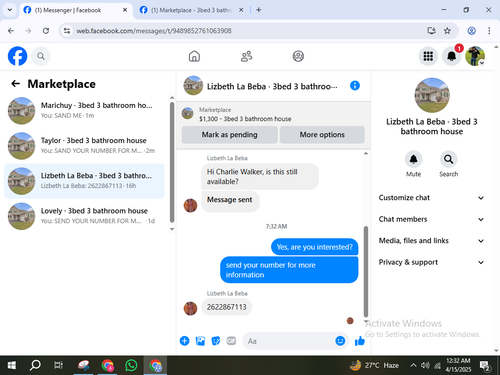Choose a sticker icon in composer
Image resolution: width=500 pixels, height=375 pixels.
point(216,341)
